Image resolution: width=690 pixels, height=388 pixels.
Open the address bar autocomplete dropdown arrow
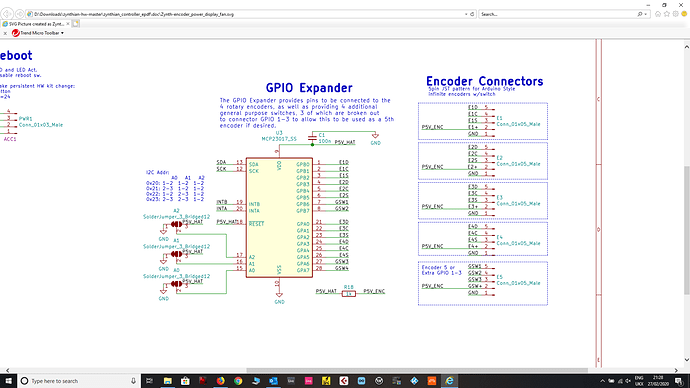point(466,14)
